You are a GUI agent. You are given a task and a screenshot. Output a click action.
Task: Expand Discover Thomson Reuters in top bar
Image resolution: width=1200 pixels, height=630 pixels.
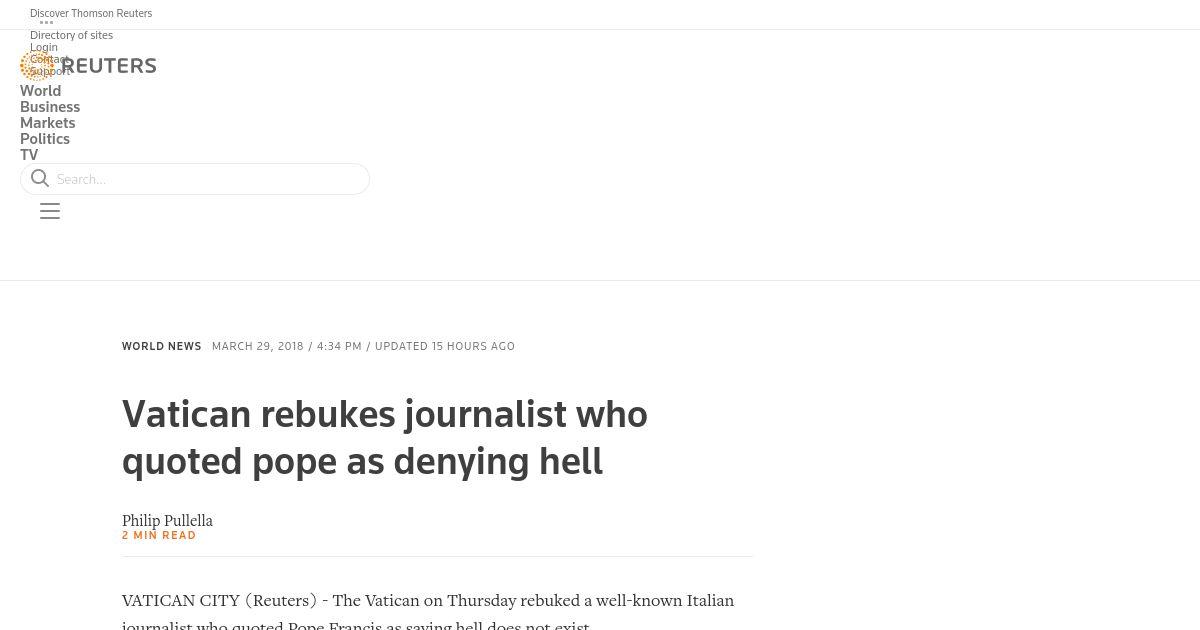pyautogui.click(x=91, y=14)
